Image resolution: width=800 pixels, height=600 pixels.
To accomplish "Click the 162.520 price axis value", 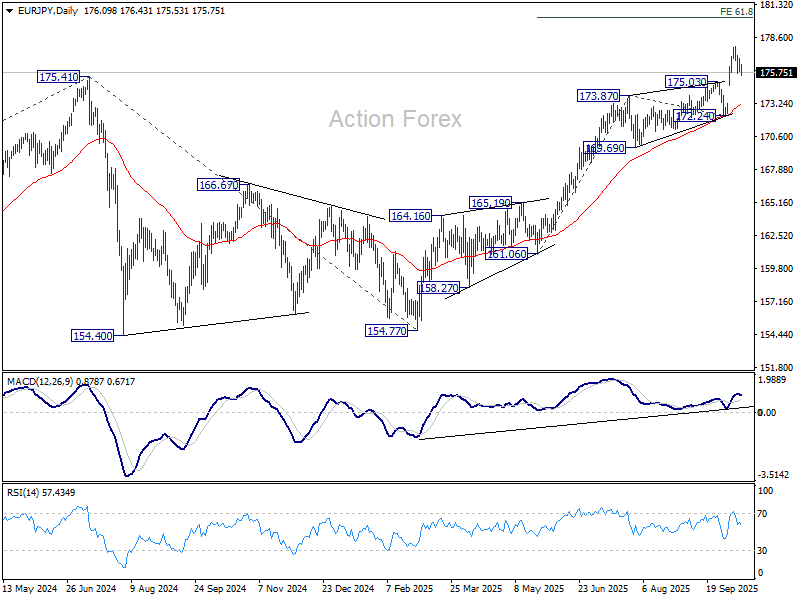I will tap(777, 236).
